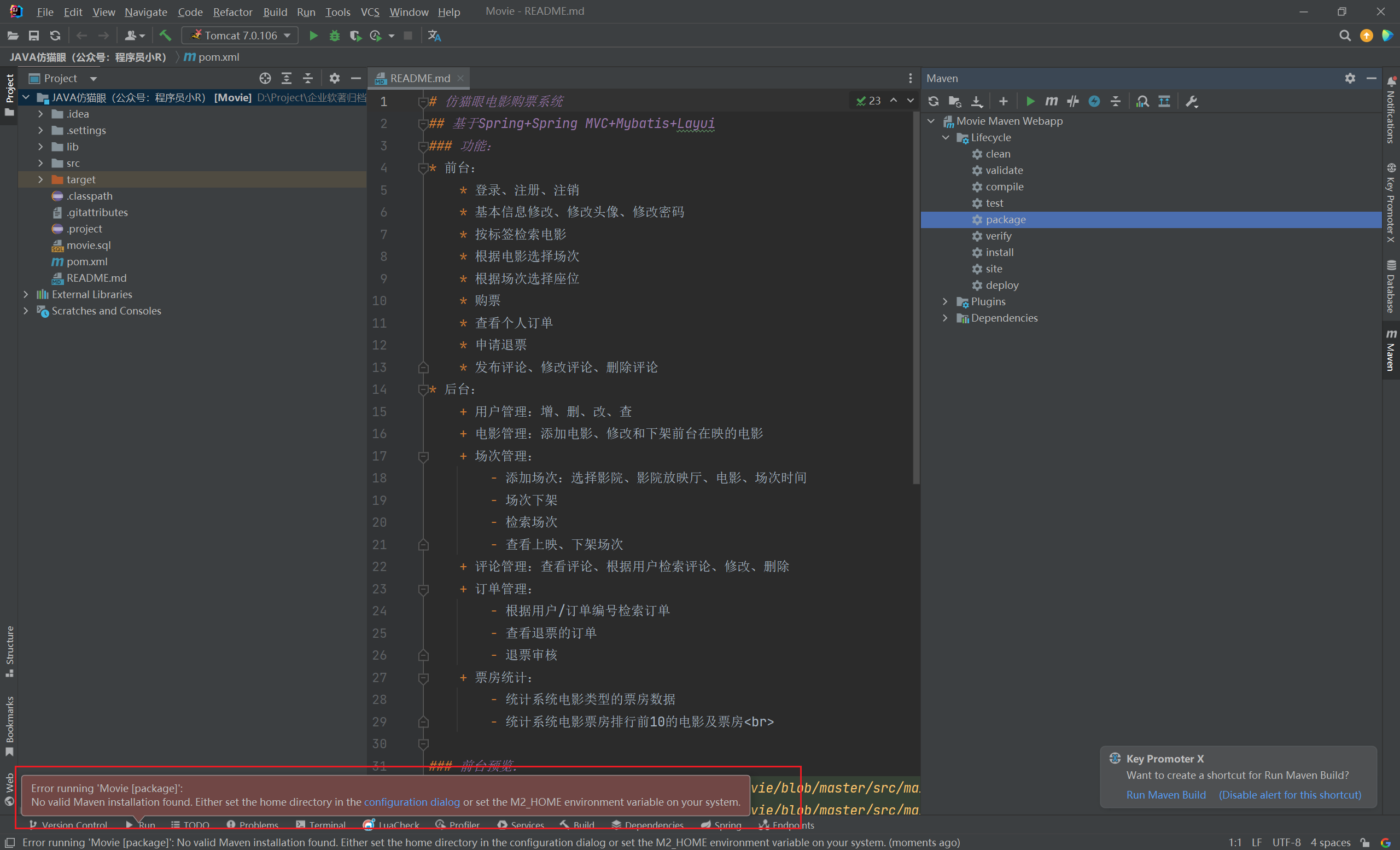Expand the Plugins node in Maven panel
Image resolution: width=1400 pixels, height=850 pixels.
tap(945, 302)
